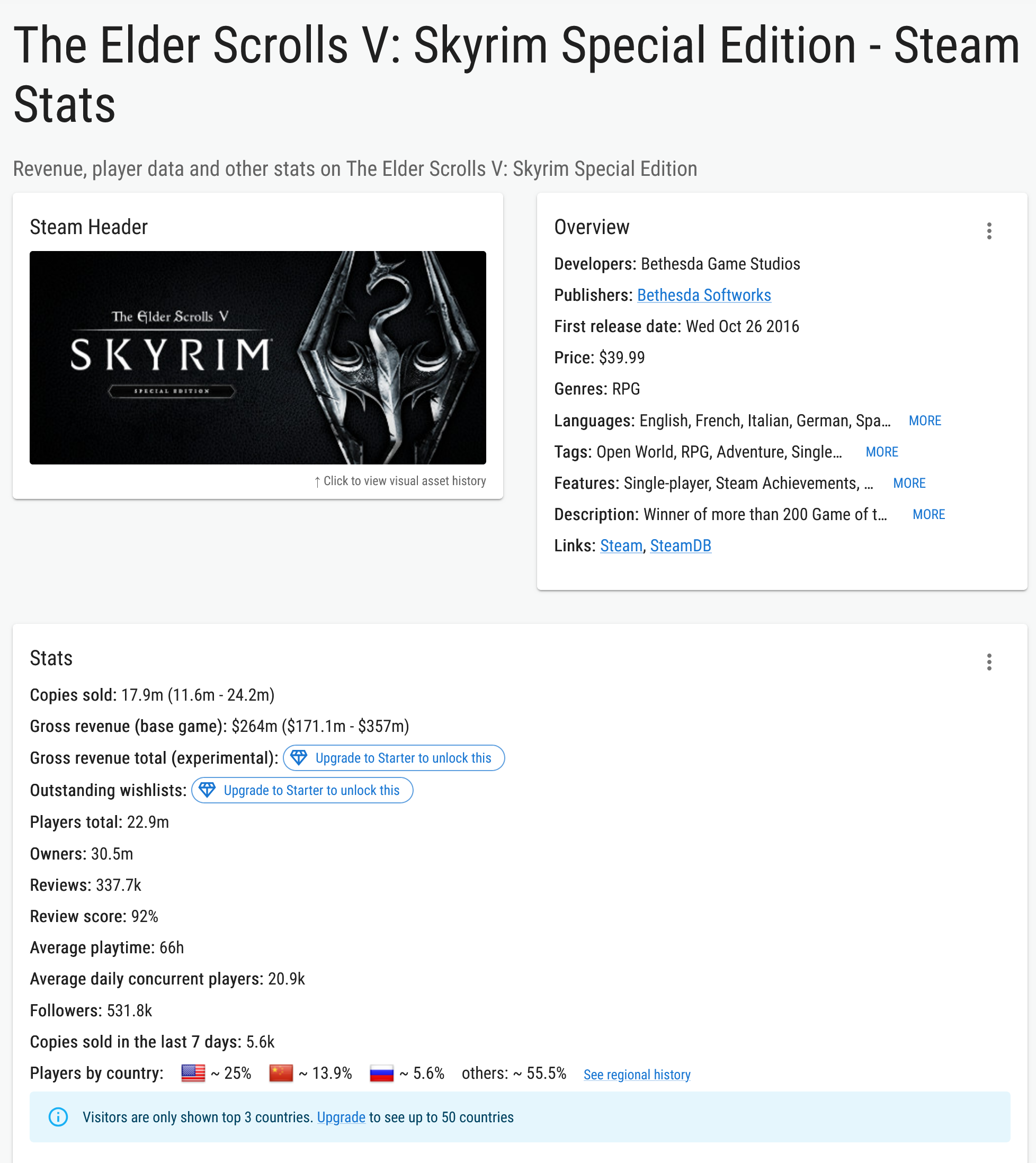Click the diamond icon in the Outstanding wishlists row
The image size is (1036, 1163).
207,790
